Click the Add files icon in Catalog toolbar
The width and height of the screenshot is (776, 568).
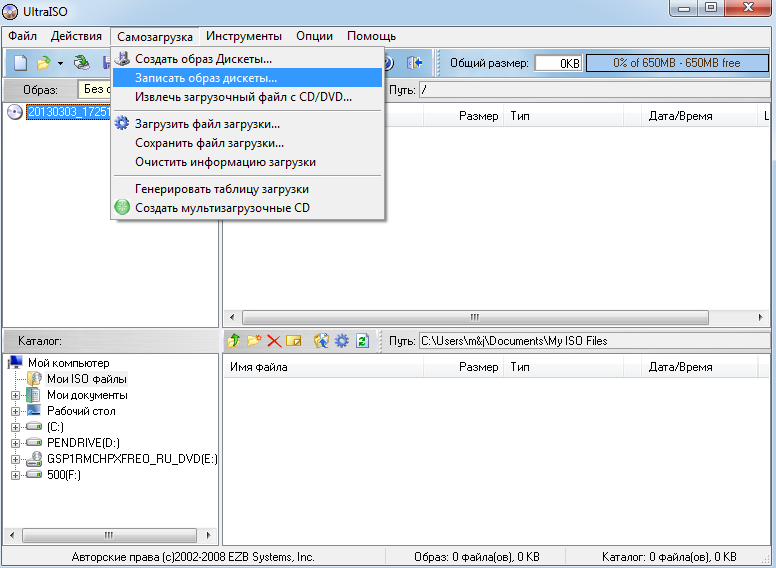coord(321,341)
